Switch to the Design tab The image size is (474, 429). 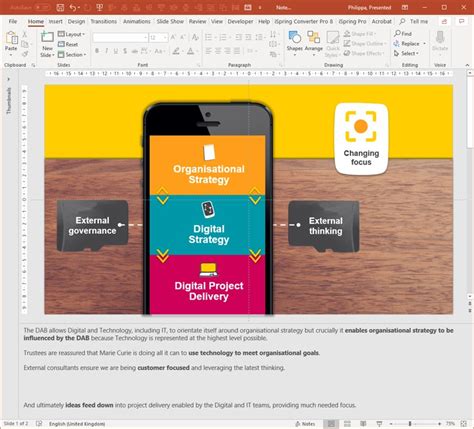[76, 21]
